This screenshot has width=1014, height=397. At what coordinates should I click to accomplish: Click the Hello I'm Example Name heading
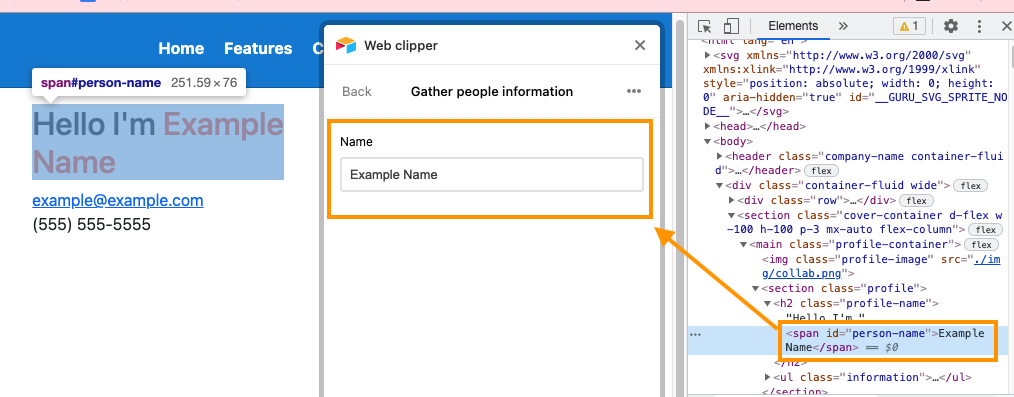point(158,142)
